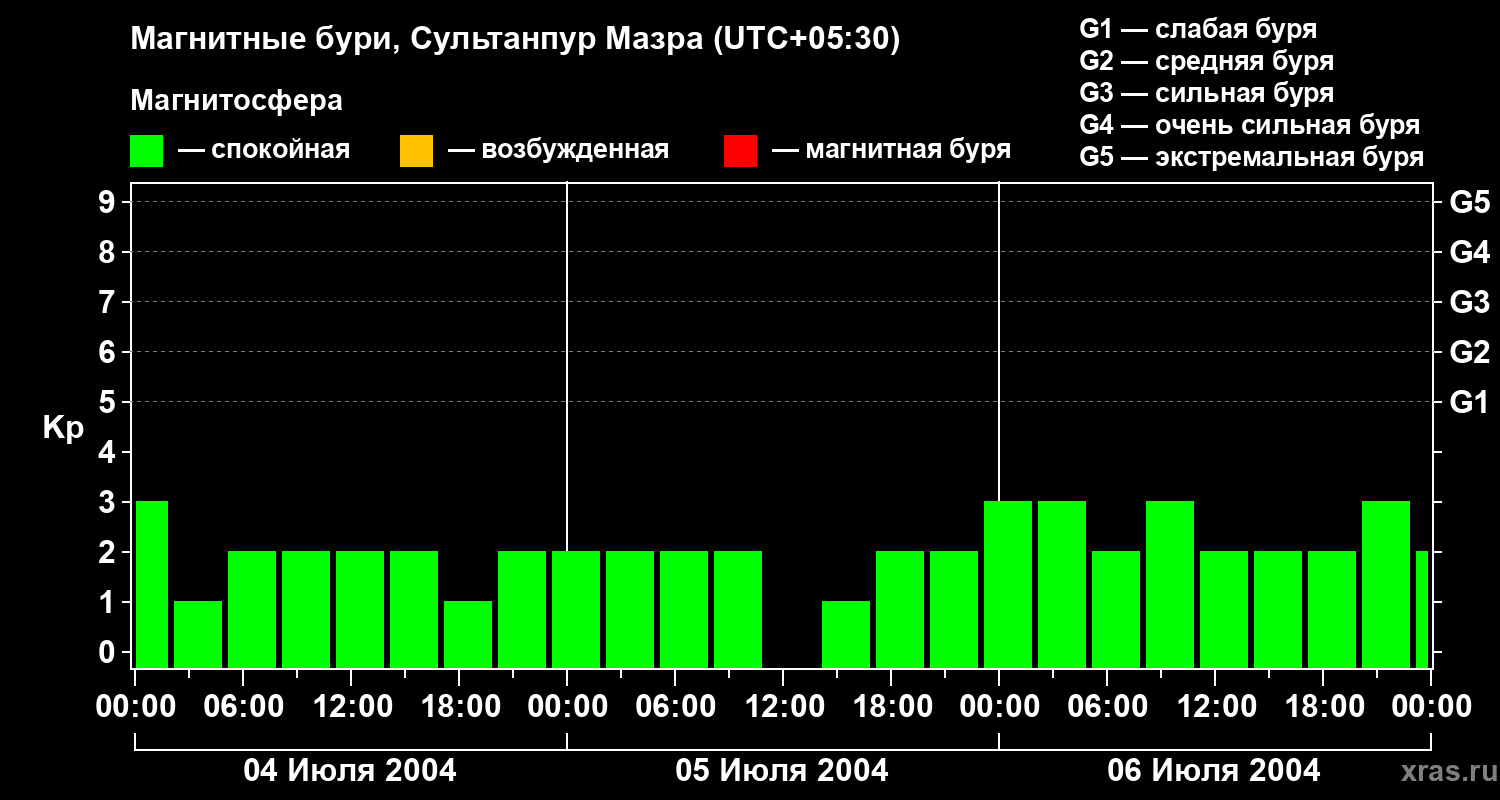This screenshot has width=1500, height=800.
Task: Click the '00:00' label starting 05 July
Action: tap(567, 706)
